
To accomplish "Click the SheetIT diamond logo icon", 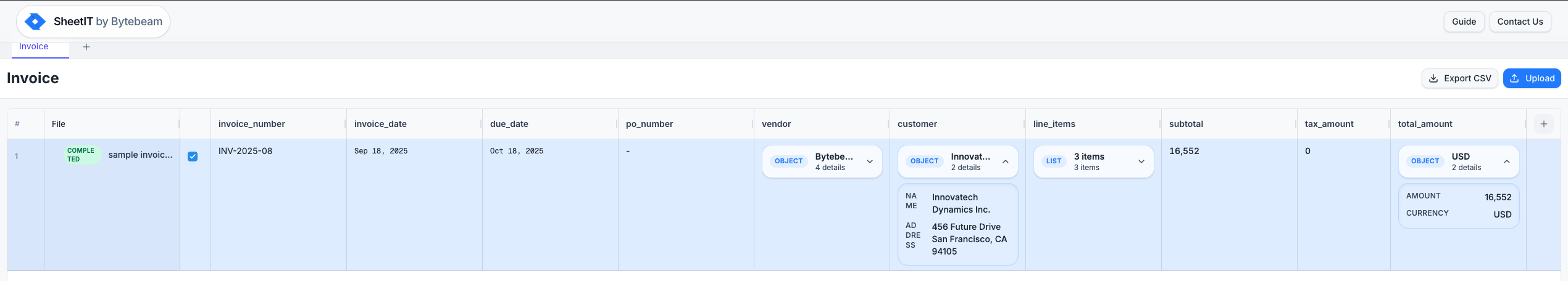I will point(35,22).
